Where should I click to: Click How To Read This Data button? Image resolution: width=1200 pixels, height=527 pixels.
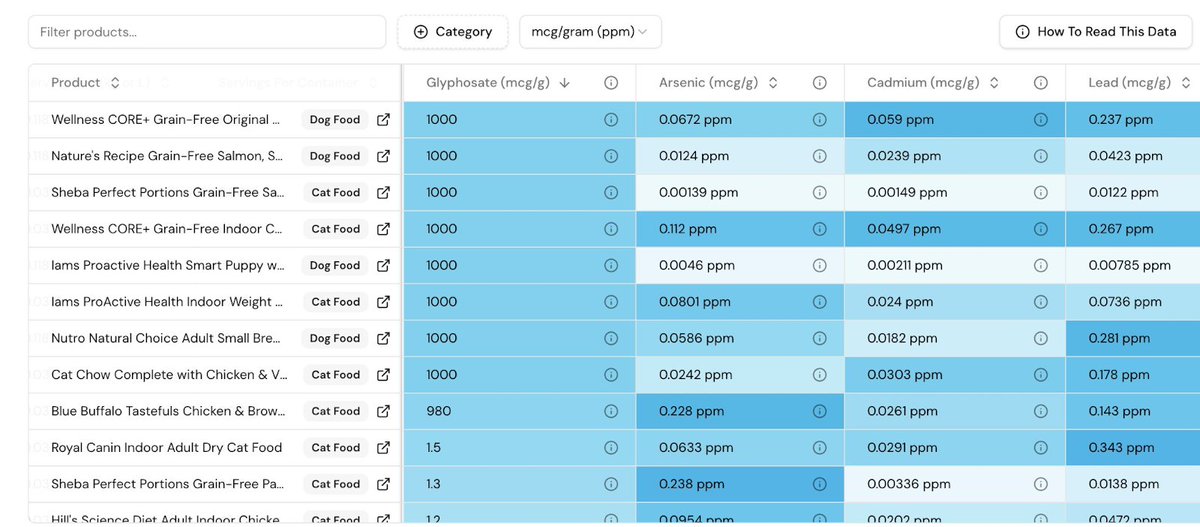(1096, 32)
